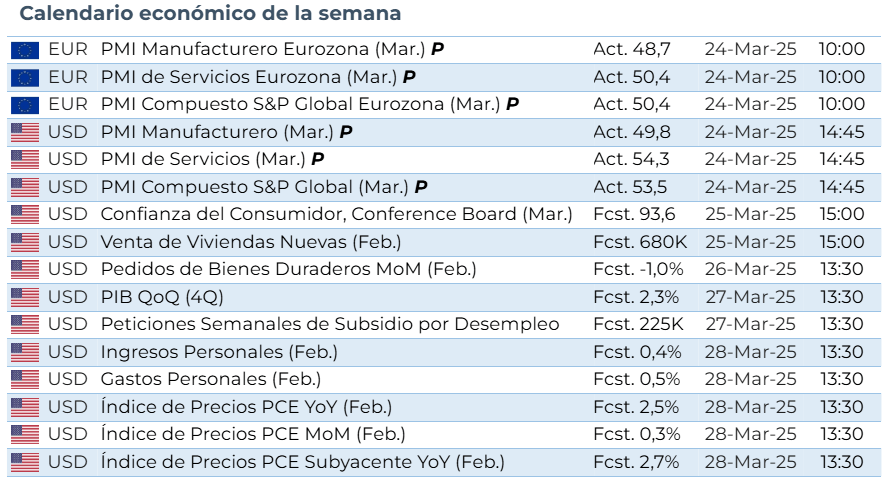Click the US flag beside PMI Manufacturero (Mar.)
Image resolution: width=886 pixels, height=478 pixels.
tap(24, 132)
